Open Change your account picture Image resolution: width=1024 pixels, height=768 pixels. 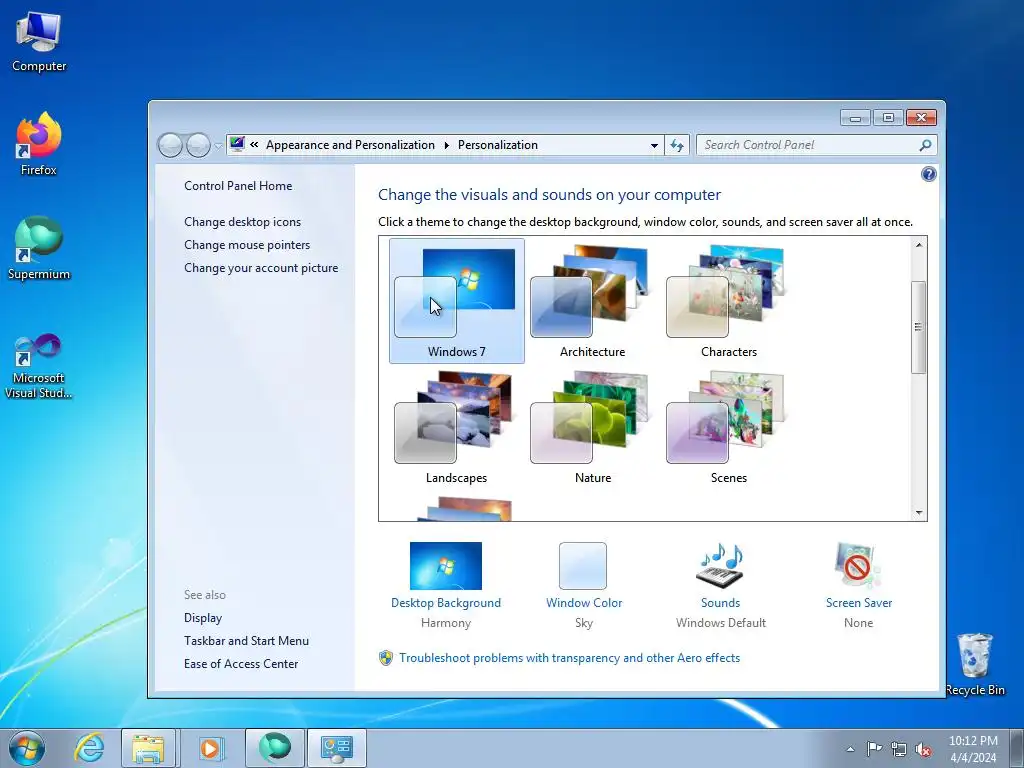pos(261,268)
